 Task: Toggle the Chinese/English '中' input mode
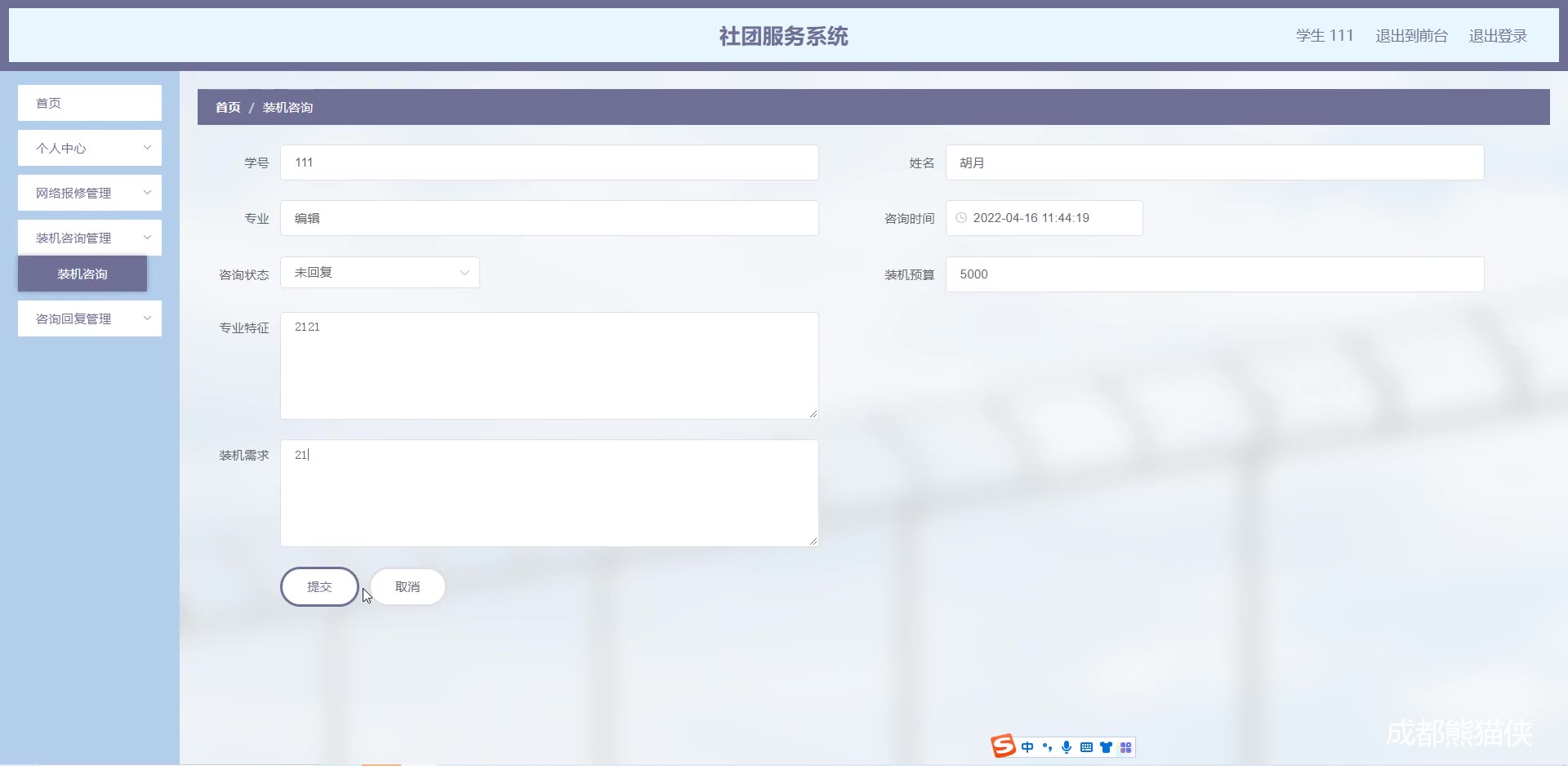point(1027,747)
